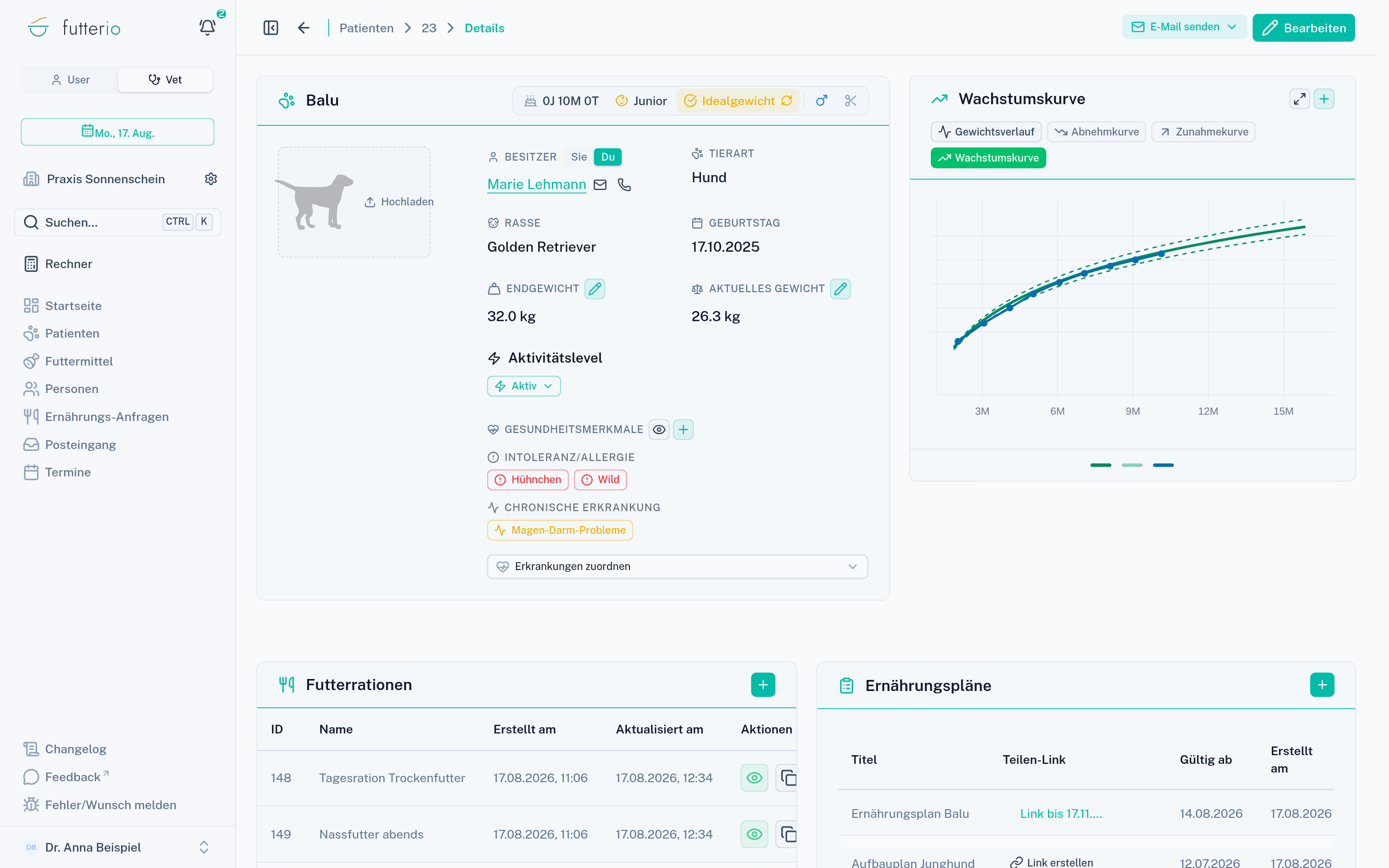This screenshot has height=868, width=1389.
Task: Add a new Futterration
Action: (763, 685)
